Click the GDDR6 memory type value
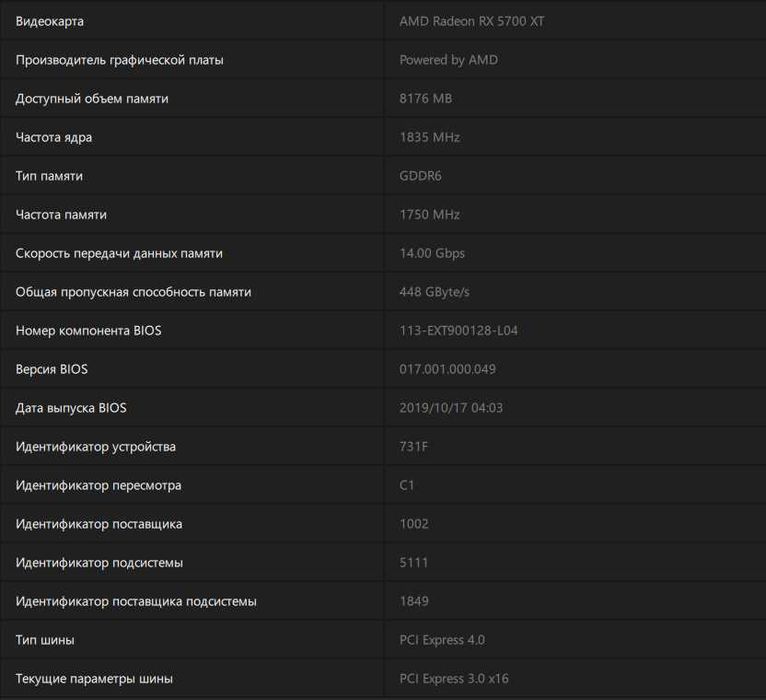766x700 pixels. [x=420, y=176]
